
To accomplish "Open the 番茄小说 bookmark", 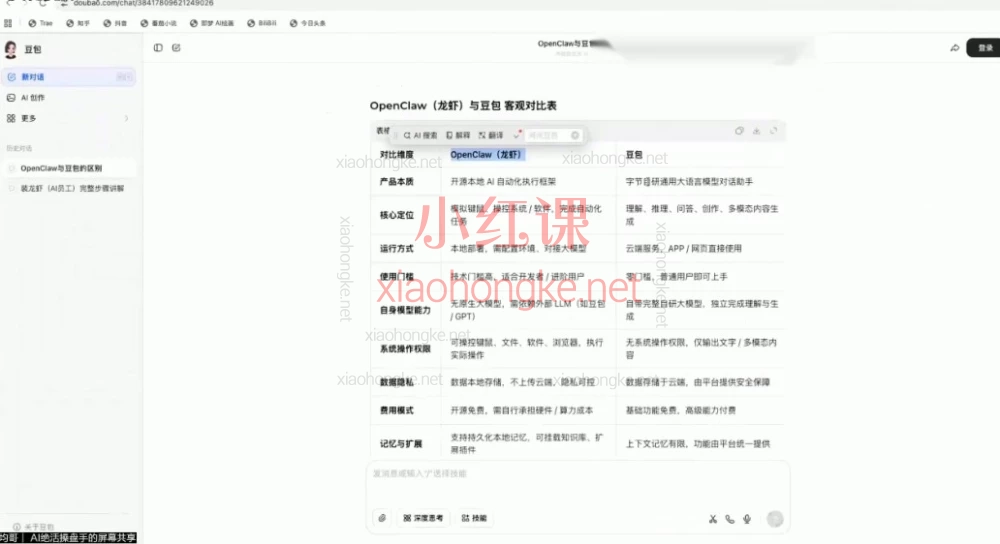I will point(158,23).
